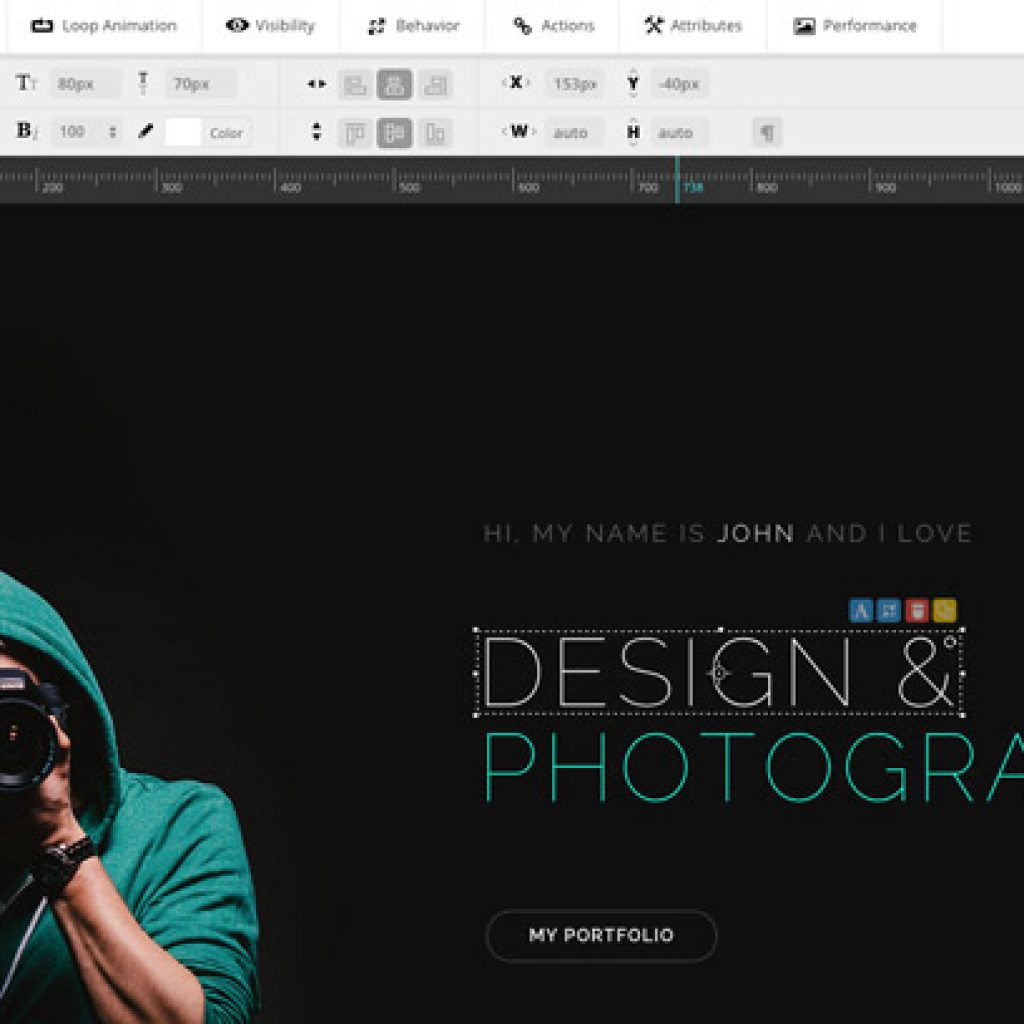Select vertical align top icon
The image size is (1024, 1024).
(354, 133)
